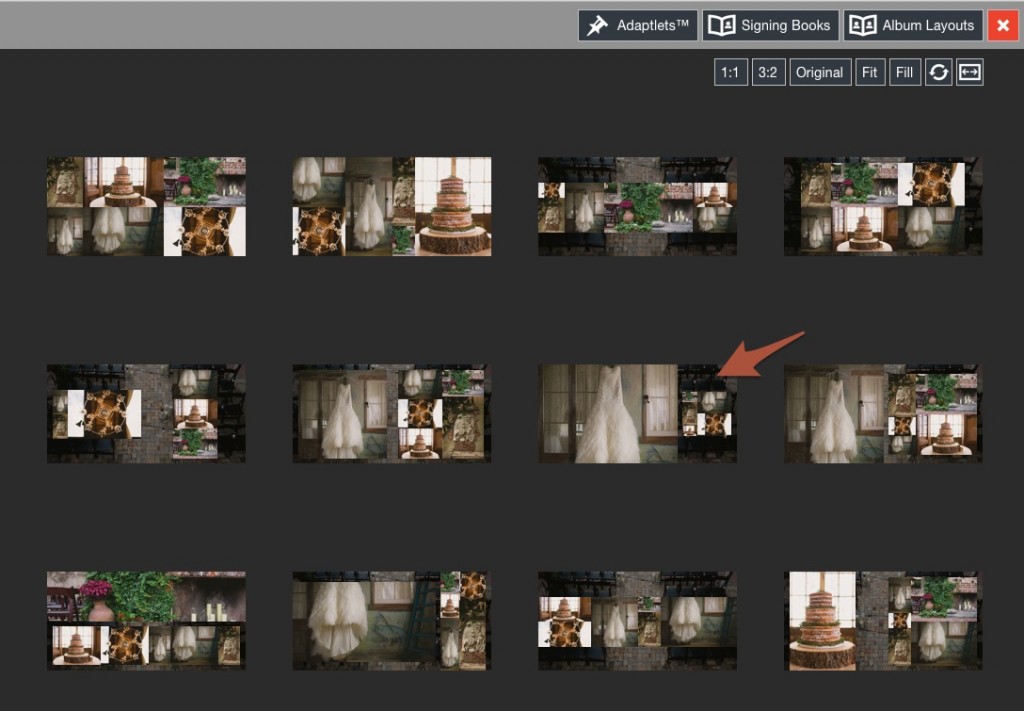
Task: Select the 3:2 aspect ratio
Action: tap(768, 72)
